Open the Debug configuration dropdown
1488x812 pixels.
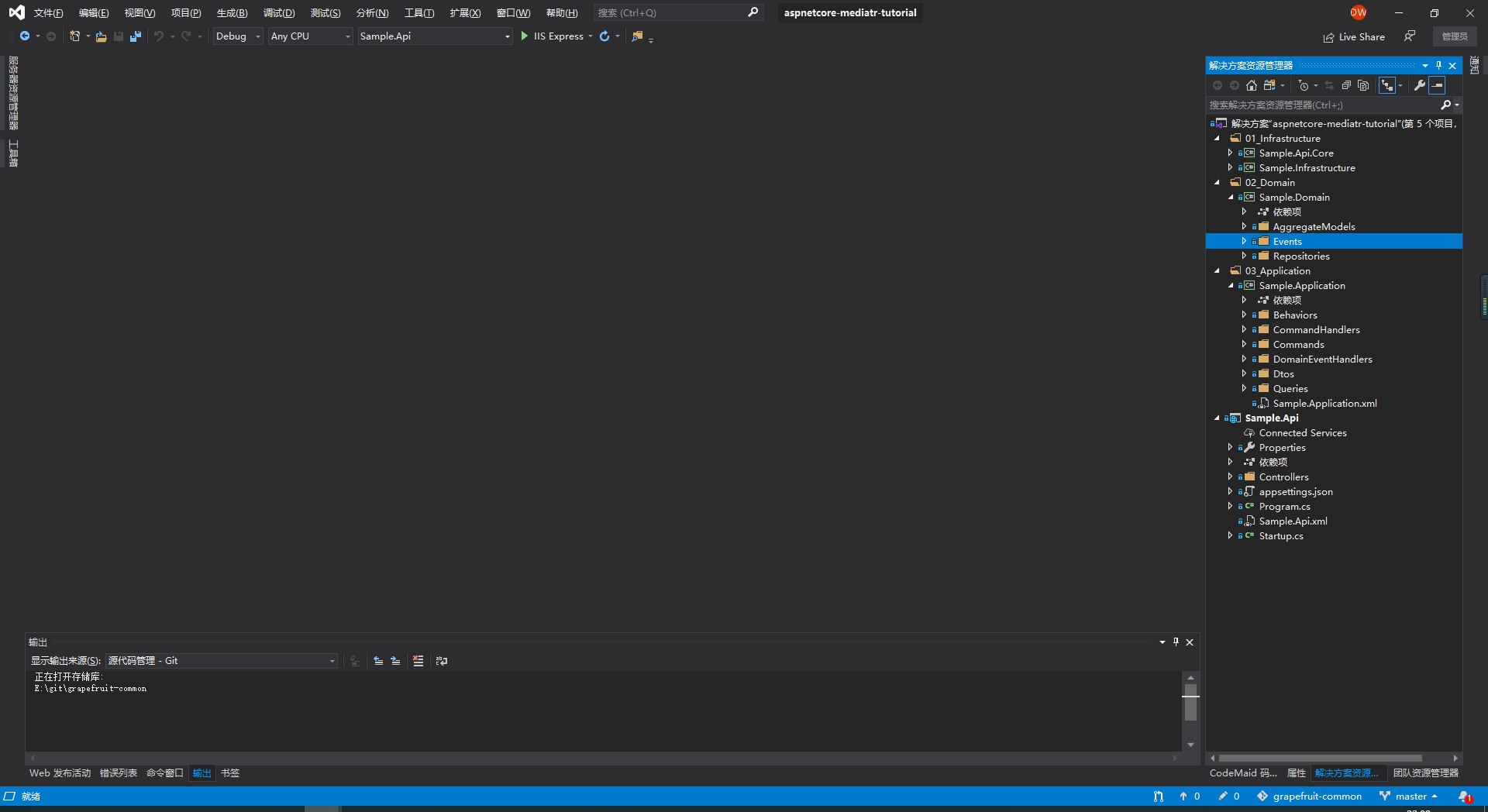(x=238, y=36)
